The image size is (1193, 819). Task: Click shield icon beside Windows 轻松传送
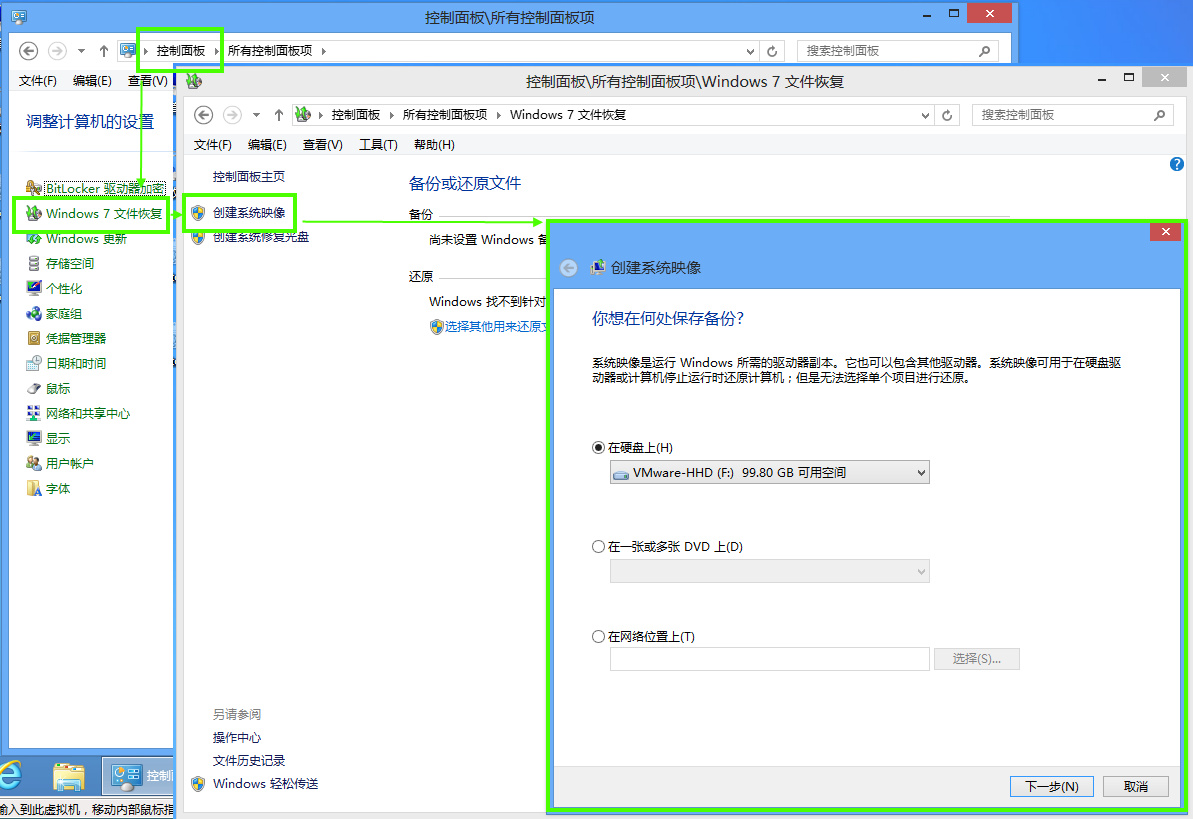coord(198,784)
